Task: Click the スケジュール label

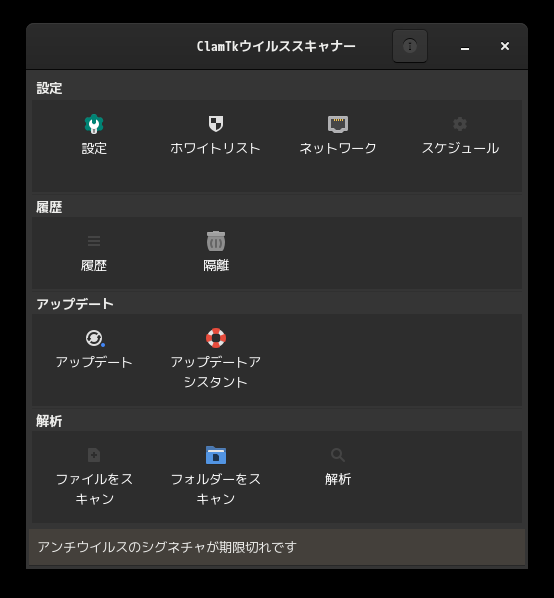Action: [460, 148]
